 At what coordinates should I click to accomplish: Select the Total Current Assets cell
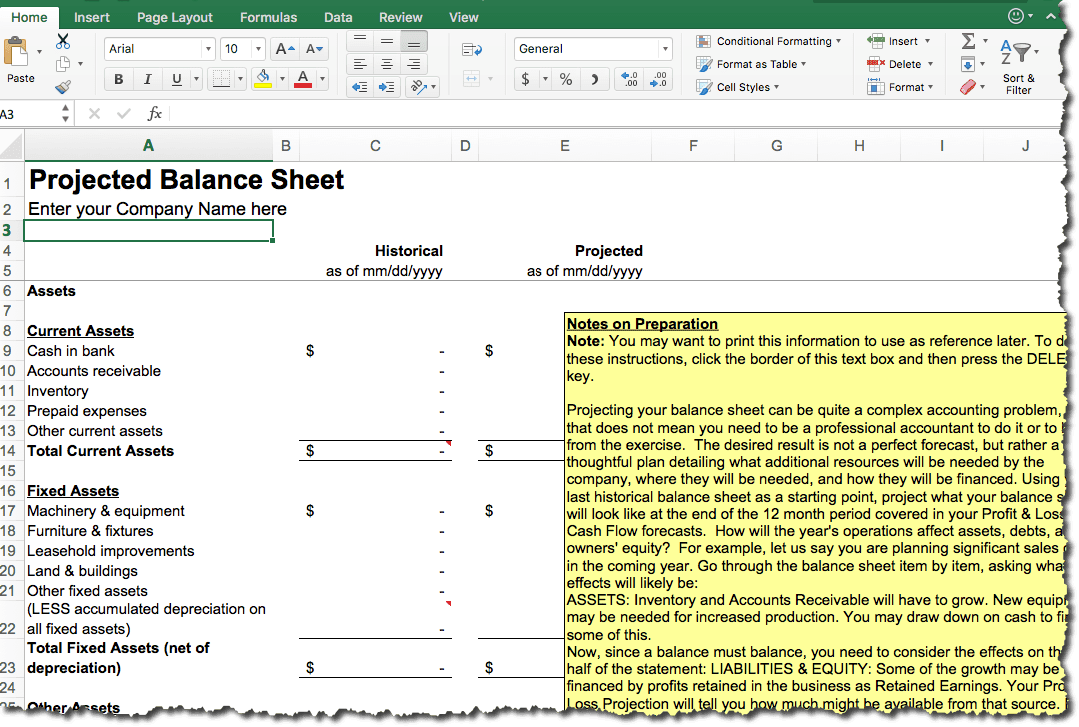click(148, 451)
